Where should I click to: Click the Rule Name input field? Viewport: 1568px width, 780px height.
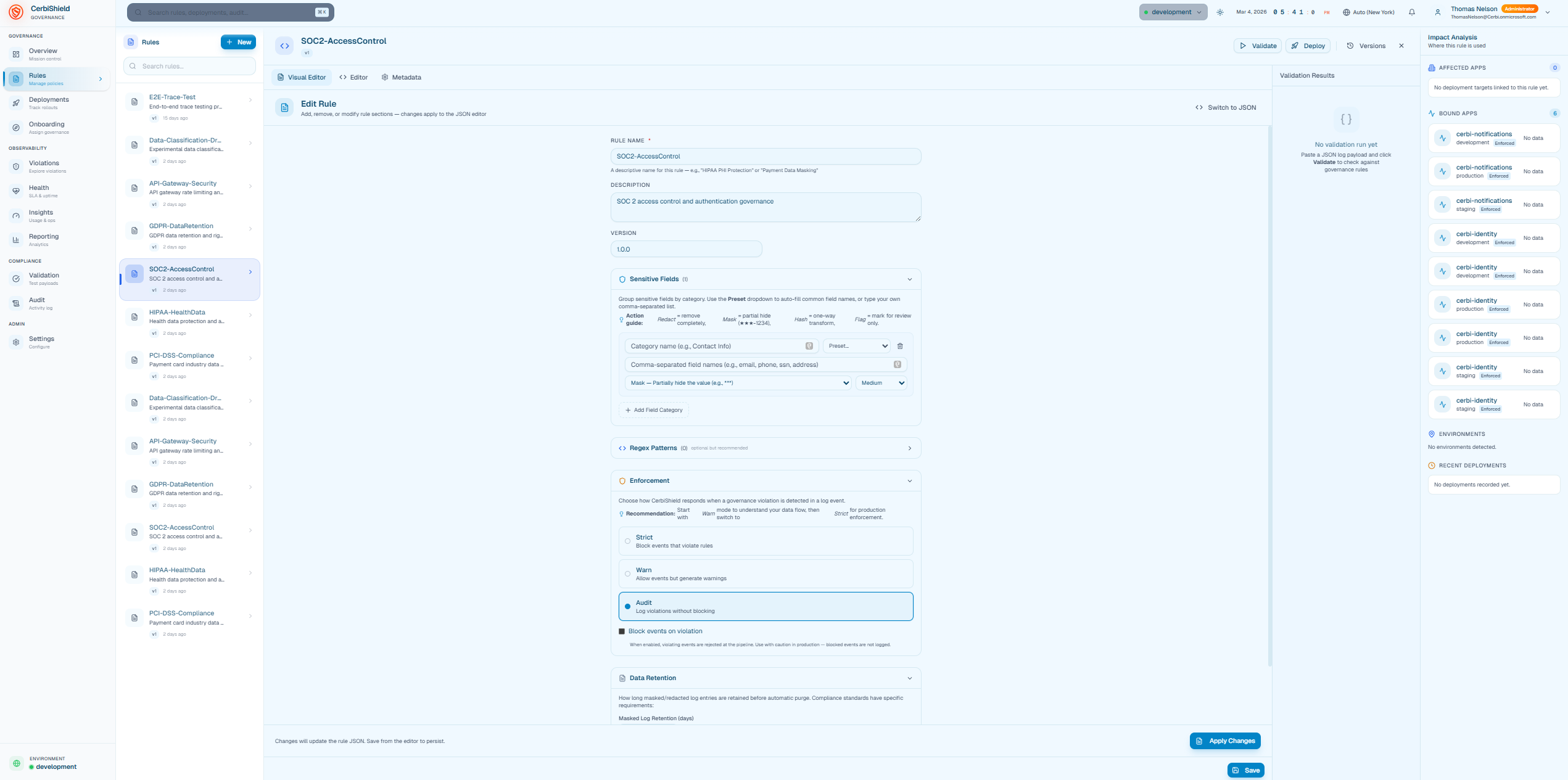pyautogui.click(x=765, y=157)
